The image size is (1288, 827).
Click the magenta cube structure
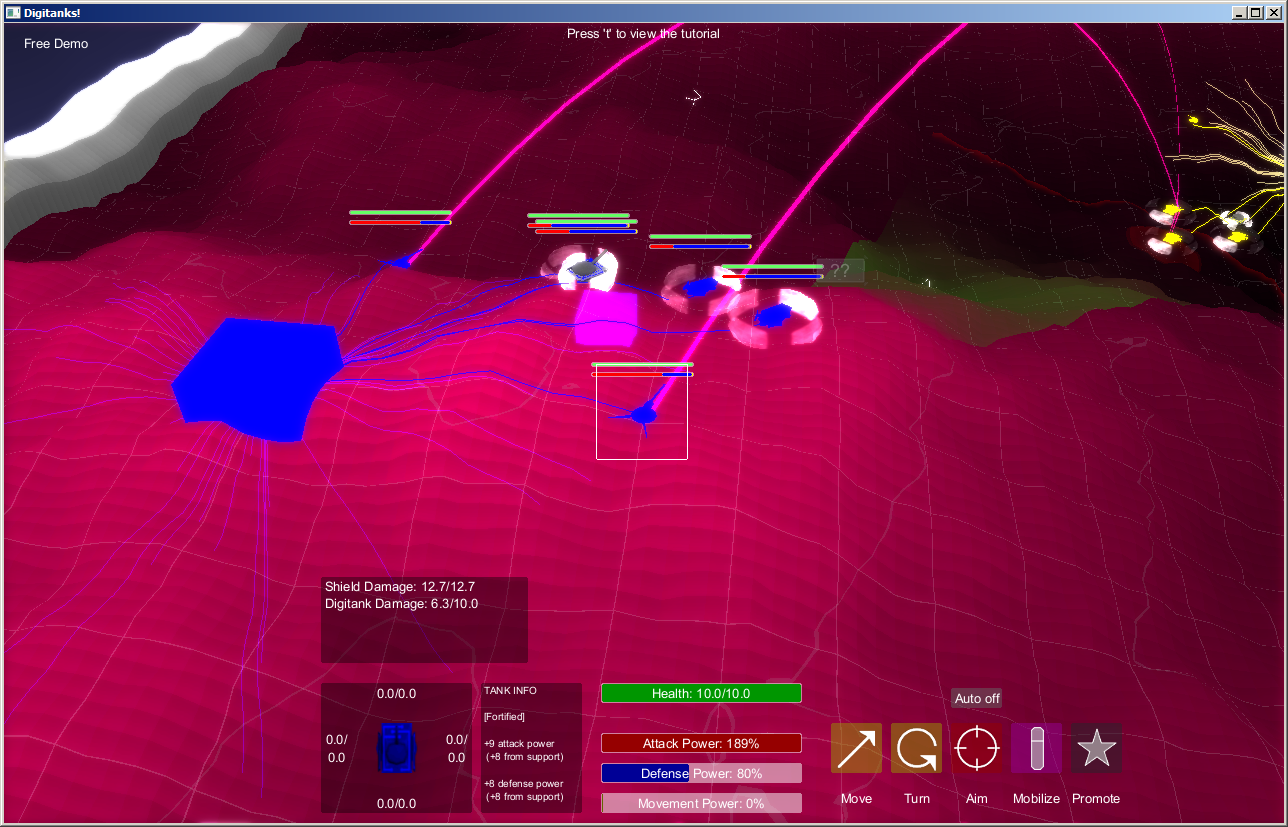[x=606, y=319]
